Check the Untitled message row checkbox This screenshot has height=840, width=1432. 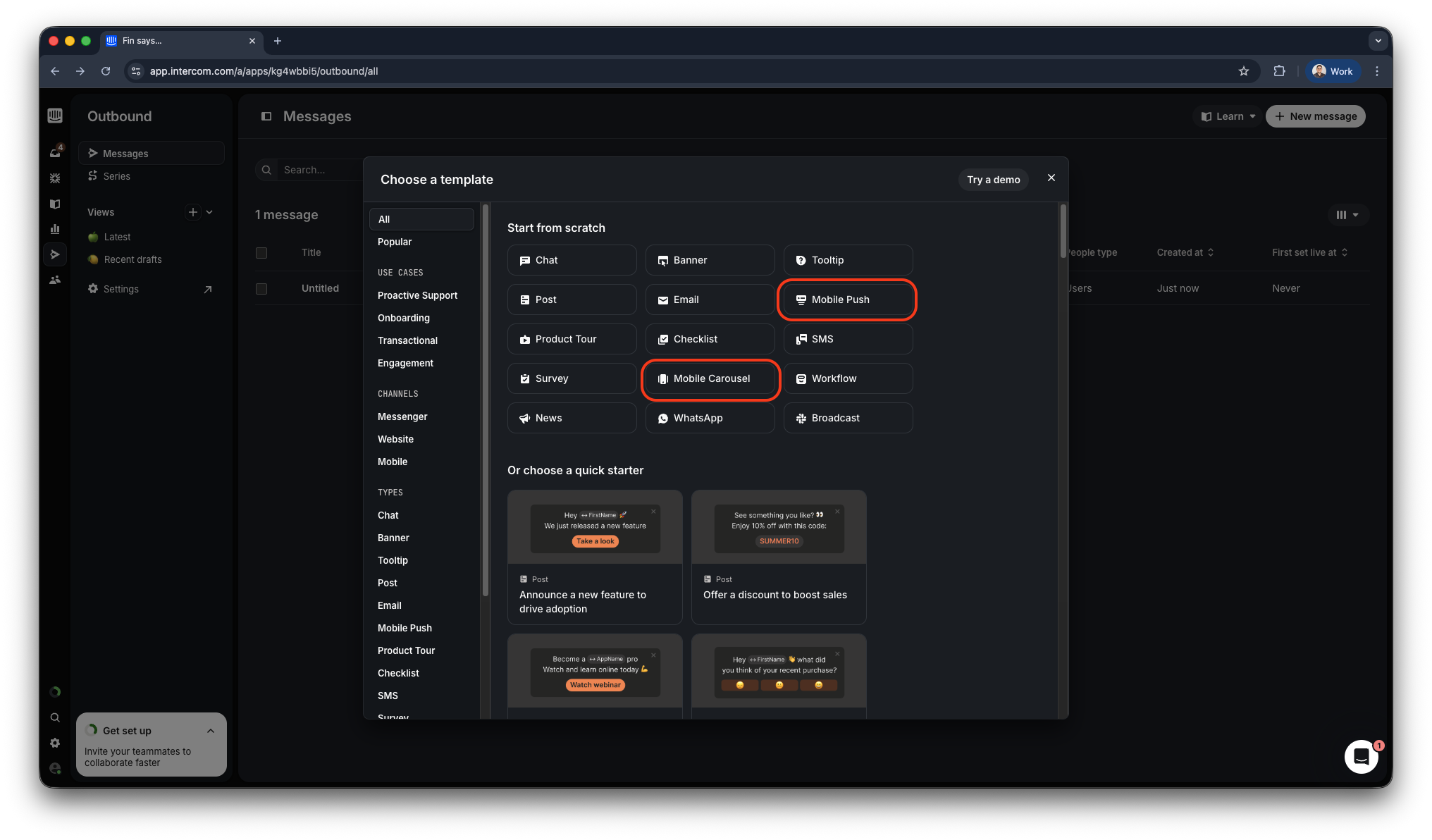[261, 288]
